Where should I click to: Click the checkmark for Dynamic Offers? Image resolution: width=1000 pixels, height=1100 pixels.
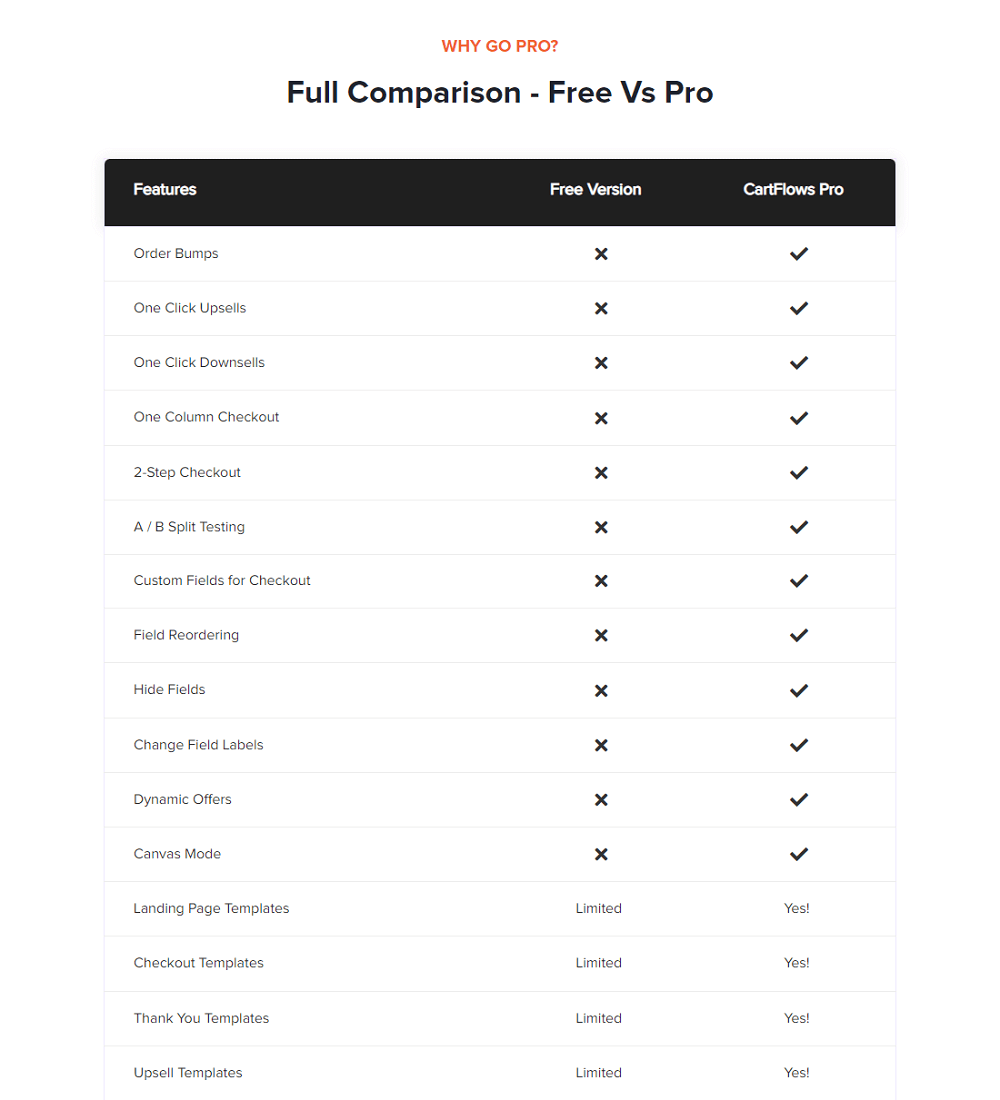click(x=799, y=800)
